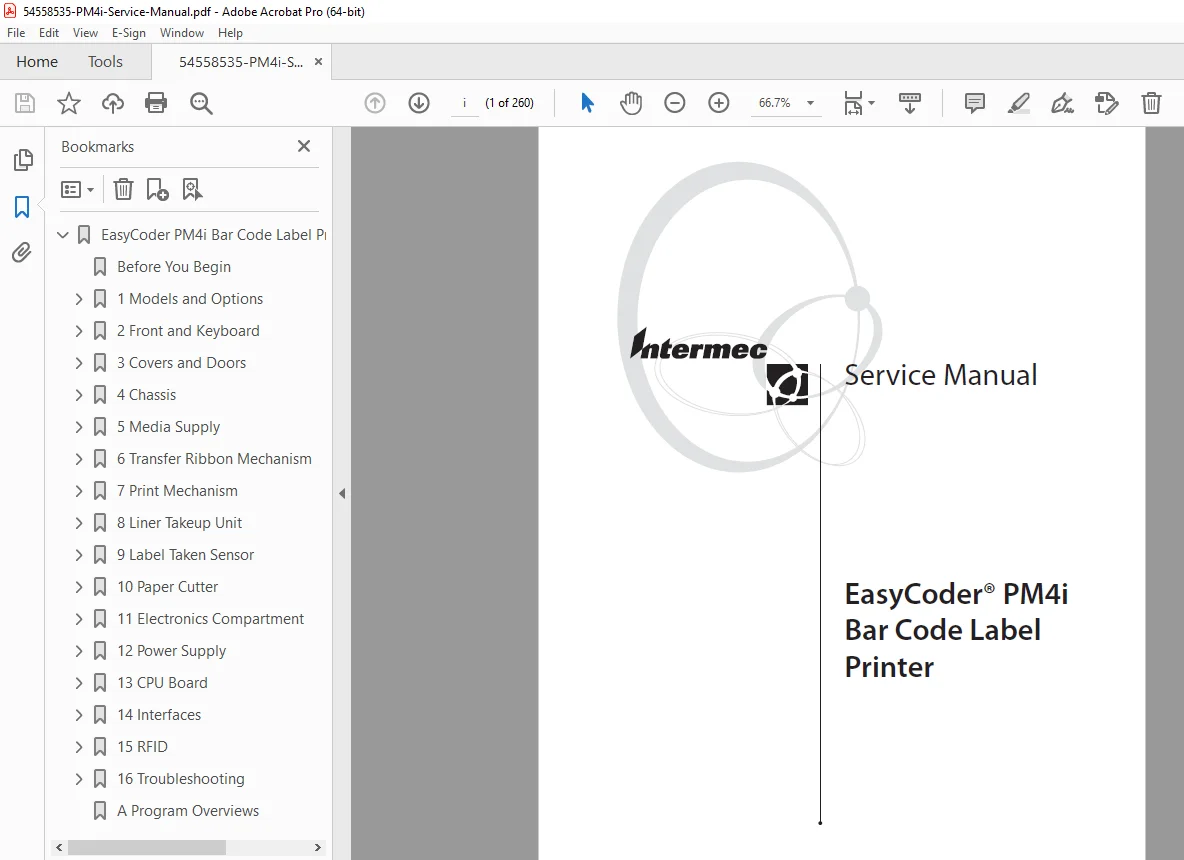Click the fit page width icon
The height and width of the screenshot is (860, 1184).
853,103
